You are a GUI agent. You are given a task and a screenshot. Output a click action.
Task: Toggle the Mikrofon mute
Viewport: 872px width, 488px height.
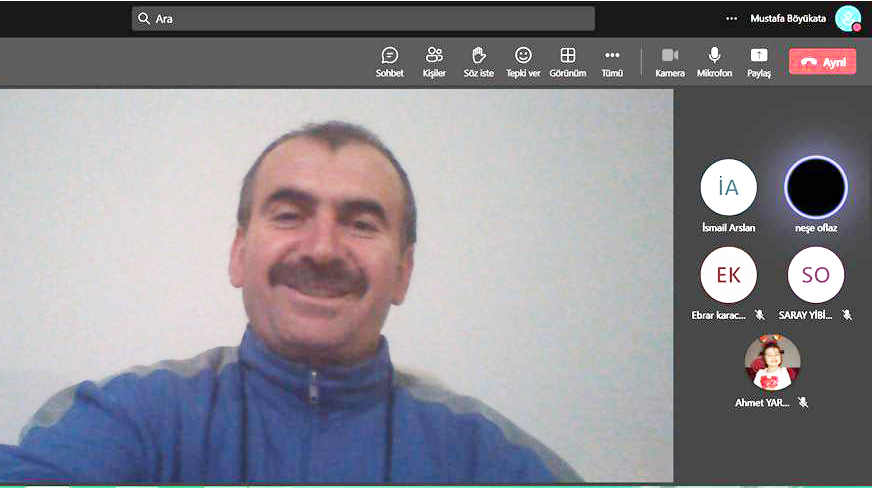tap(714, 62)
